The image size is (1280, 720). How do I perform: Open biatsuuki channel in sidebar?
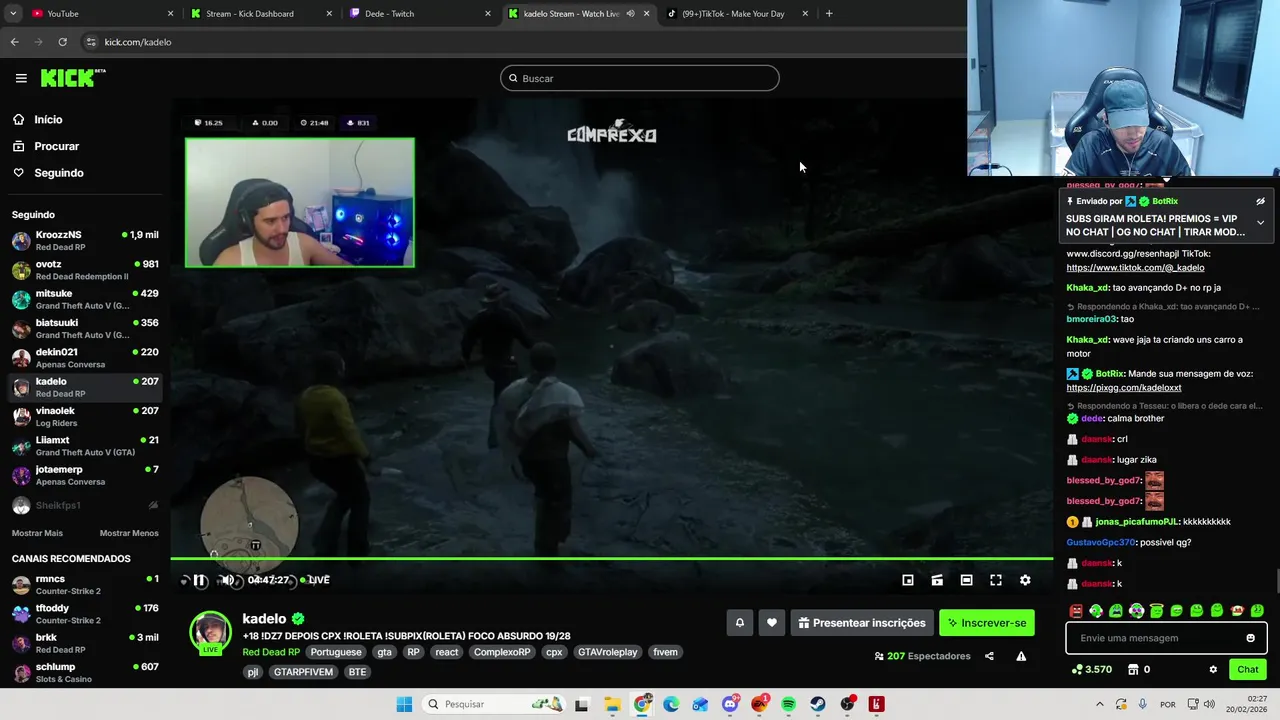click(84, 329)
